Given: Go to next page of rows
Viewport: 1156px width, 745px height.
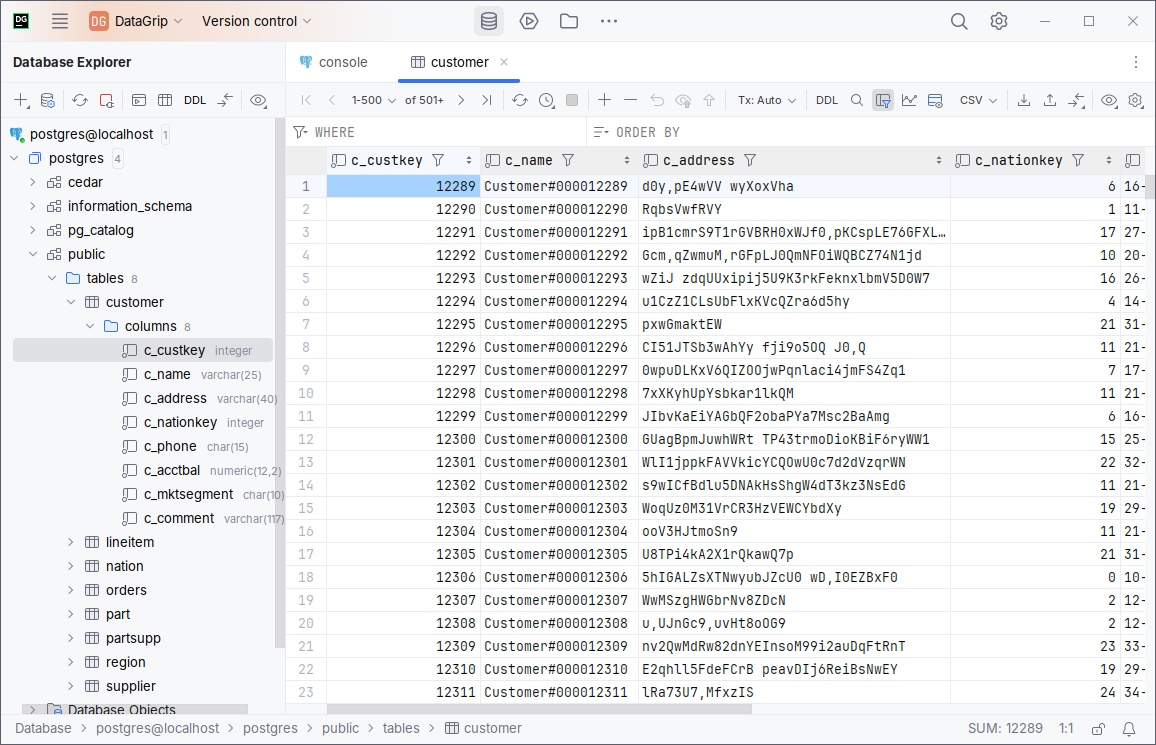Looking at the screenshot, I should click(x=461, y=100).
